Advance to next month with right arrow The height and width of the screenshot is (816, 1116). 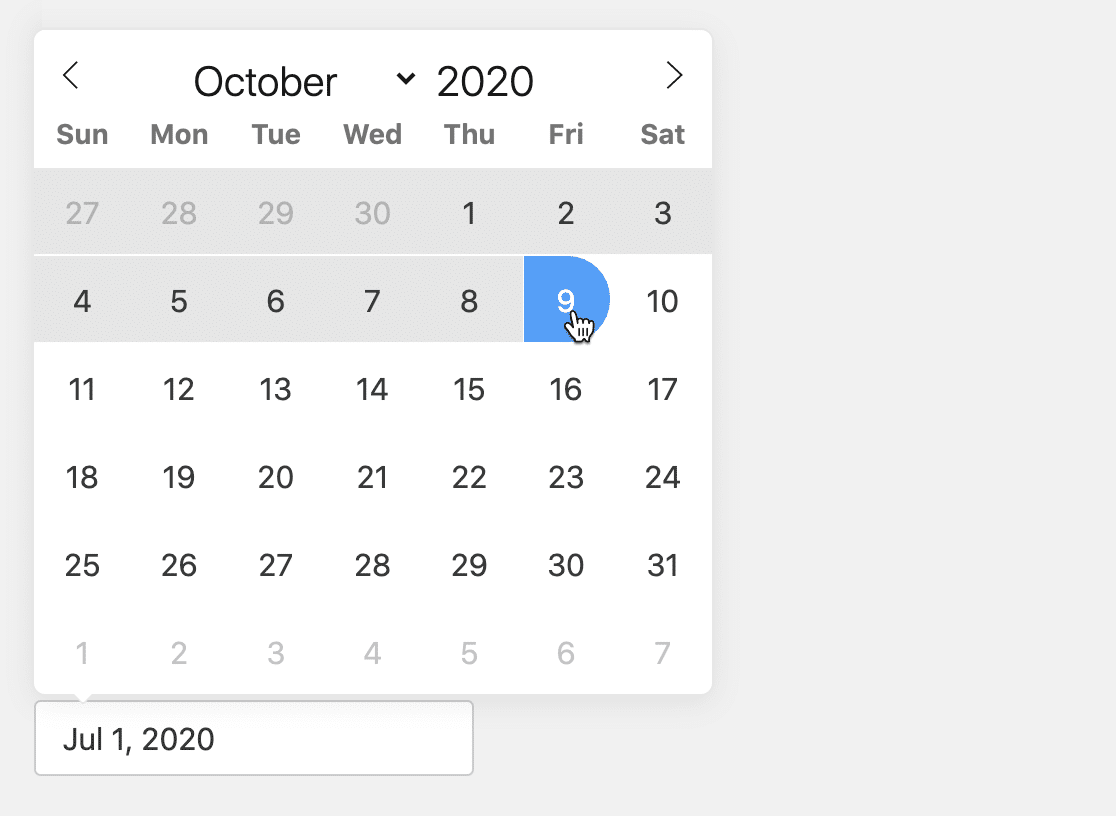coord(674,75)
